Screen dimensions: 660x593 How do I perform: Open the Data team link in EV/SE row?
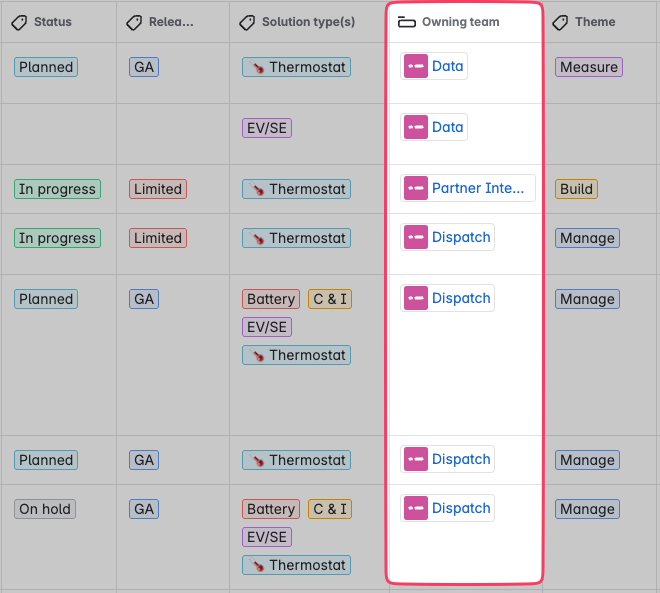pyautogui.click(x=447, y=127)
